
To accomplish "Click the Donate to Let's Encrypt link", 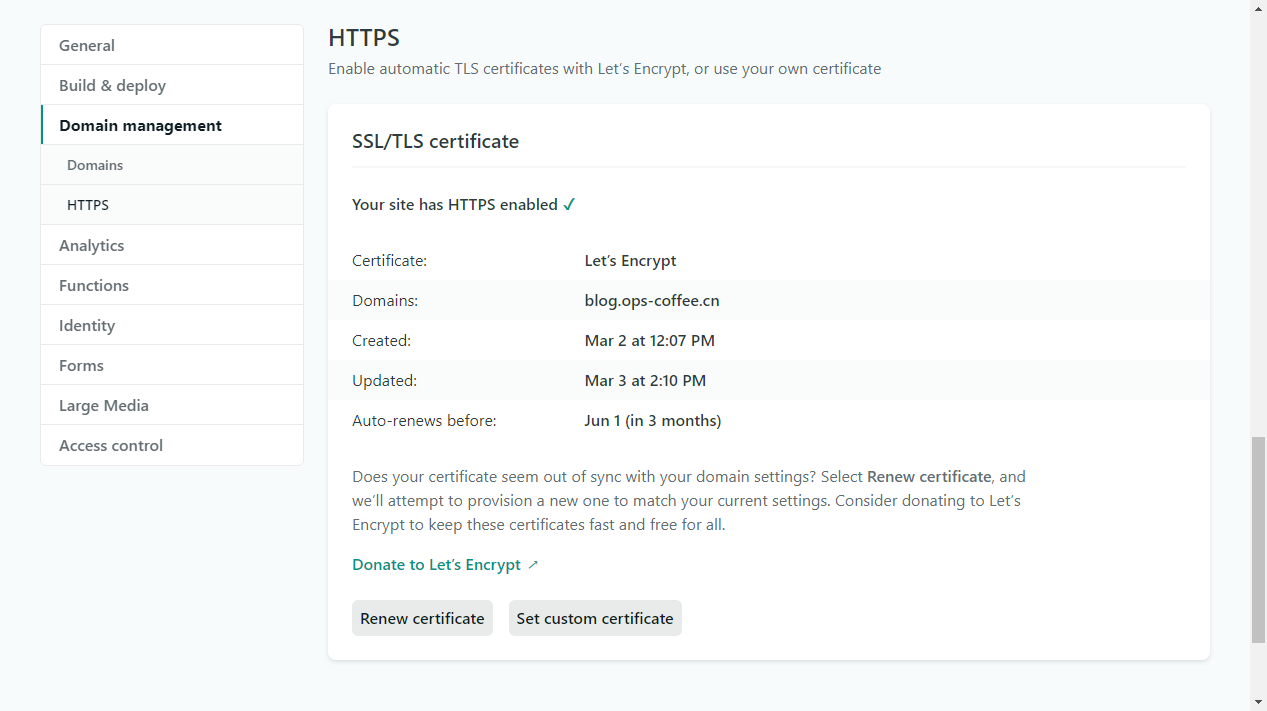I will tap(436, 565).
